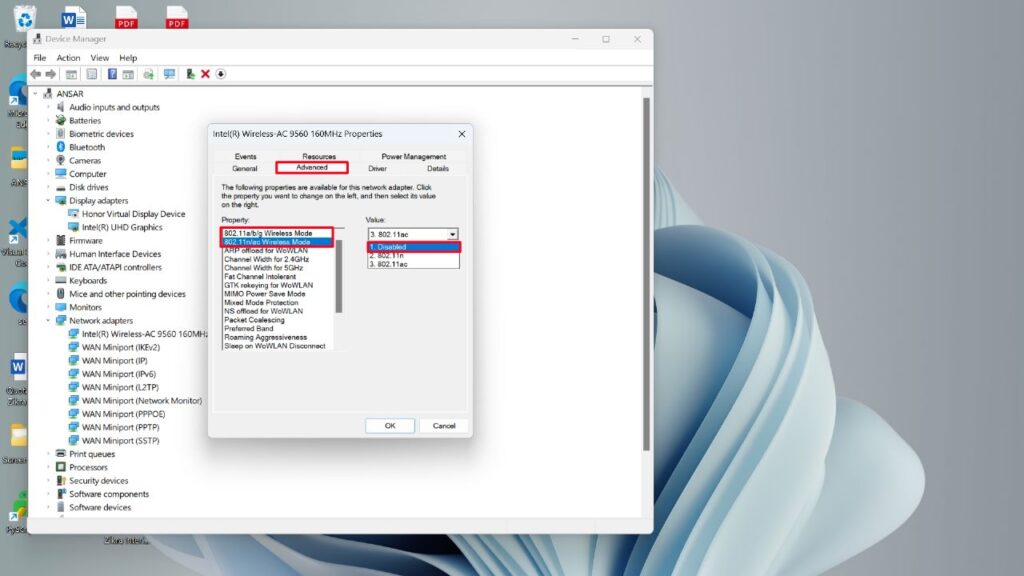The width and height of the screenshot is (1024, 576).
Task: Open the Recycle Bin desktop icon
Action: pos(25,18)
